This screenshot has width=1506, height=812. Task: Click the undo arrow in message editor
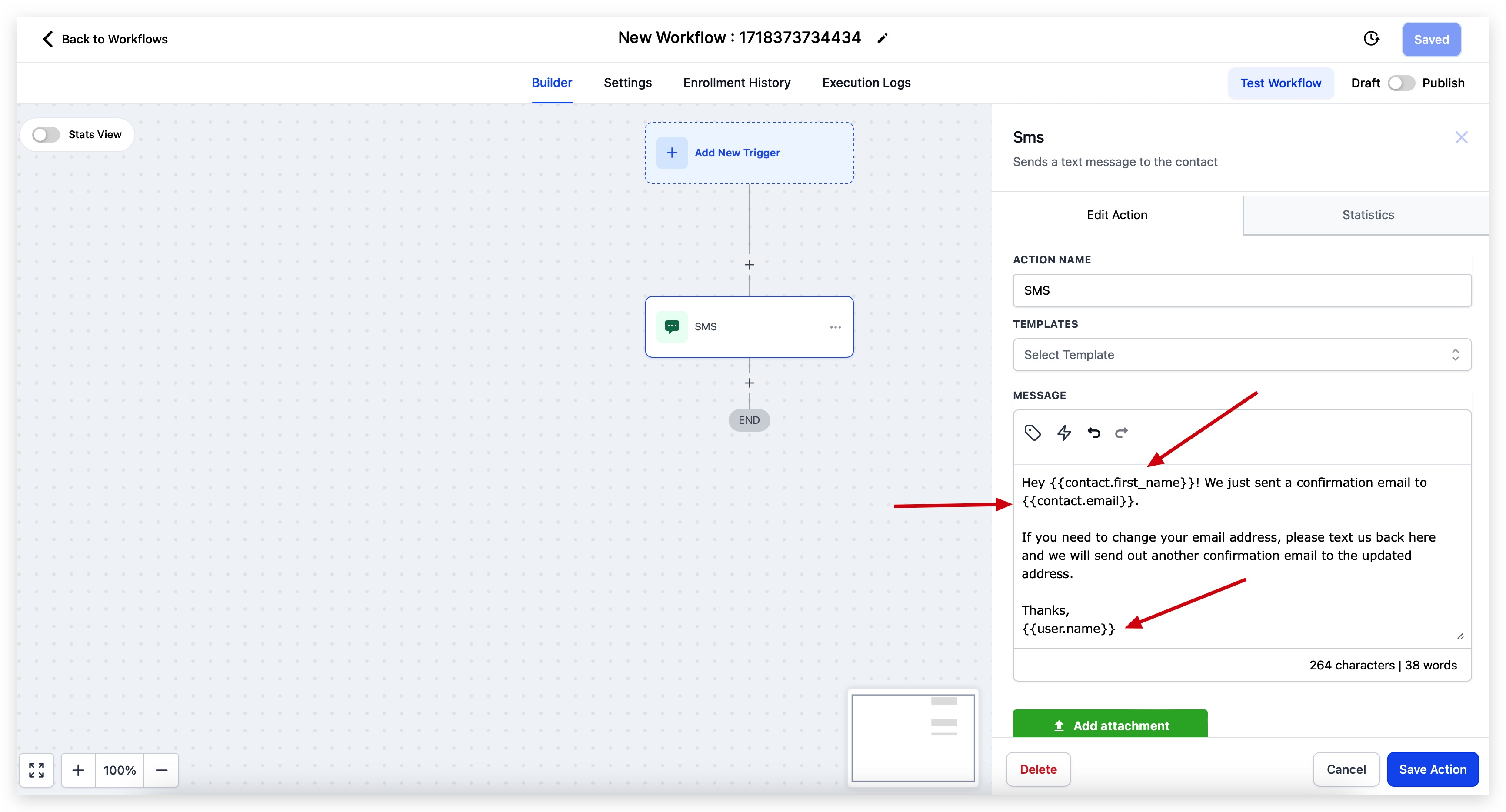pos(1093,433)
